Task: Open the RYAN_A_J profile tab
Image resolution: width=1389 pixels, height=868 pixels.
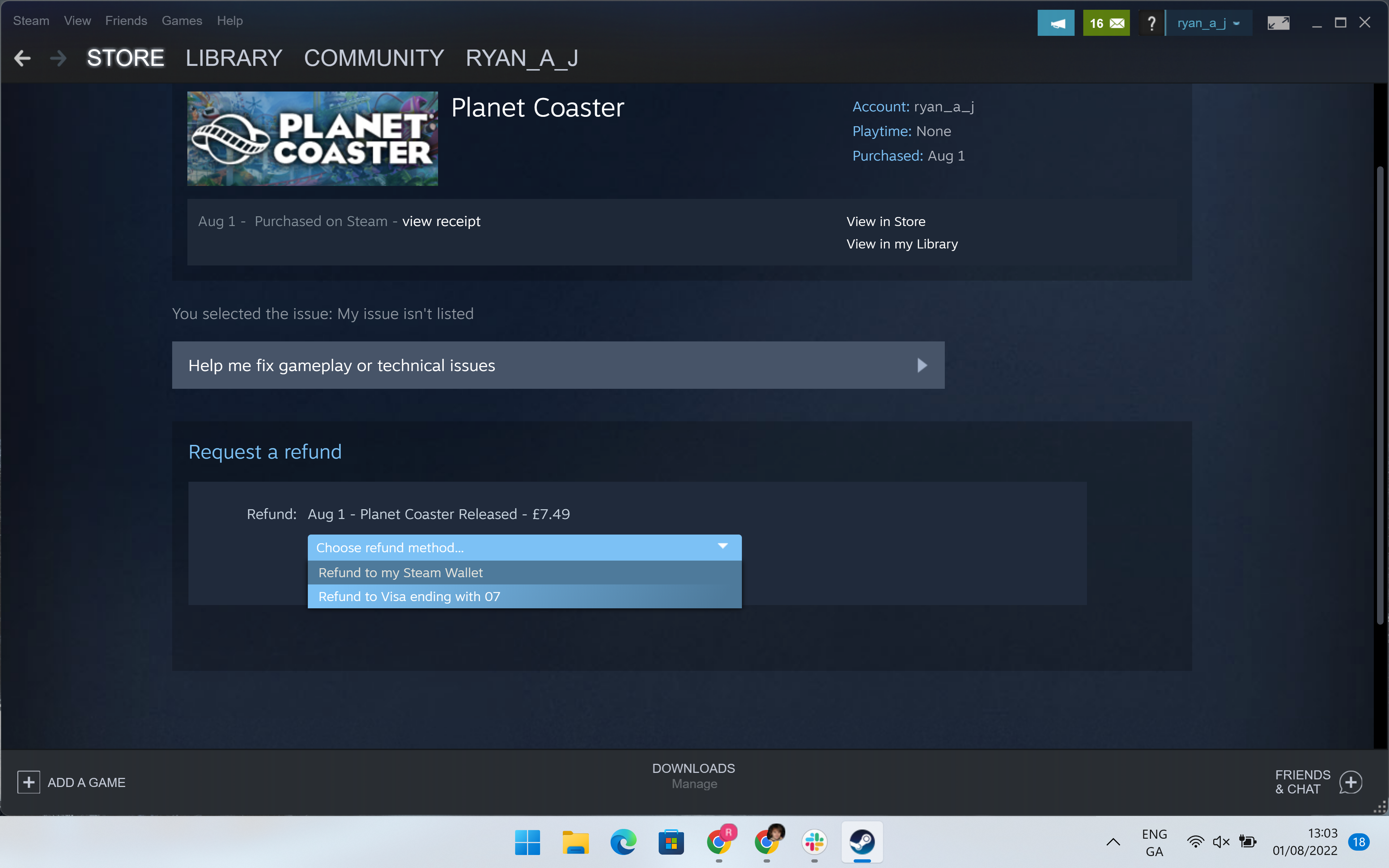Action: [x=522, y=58]
